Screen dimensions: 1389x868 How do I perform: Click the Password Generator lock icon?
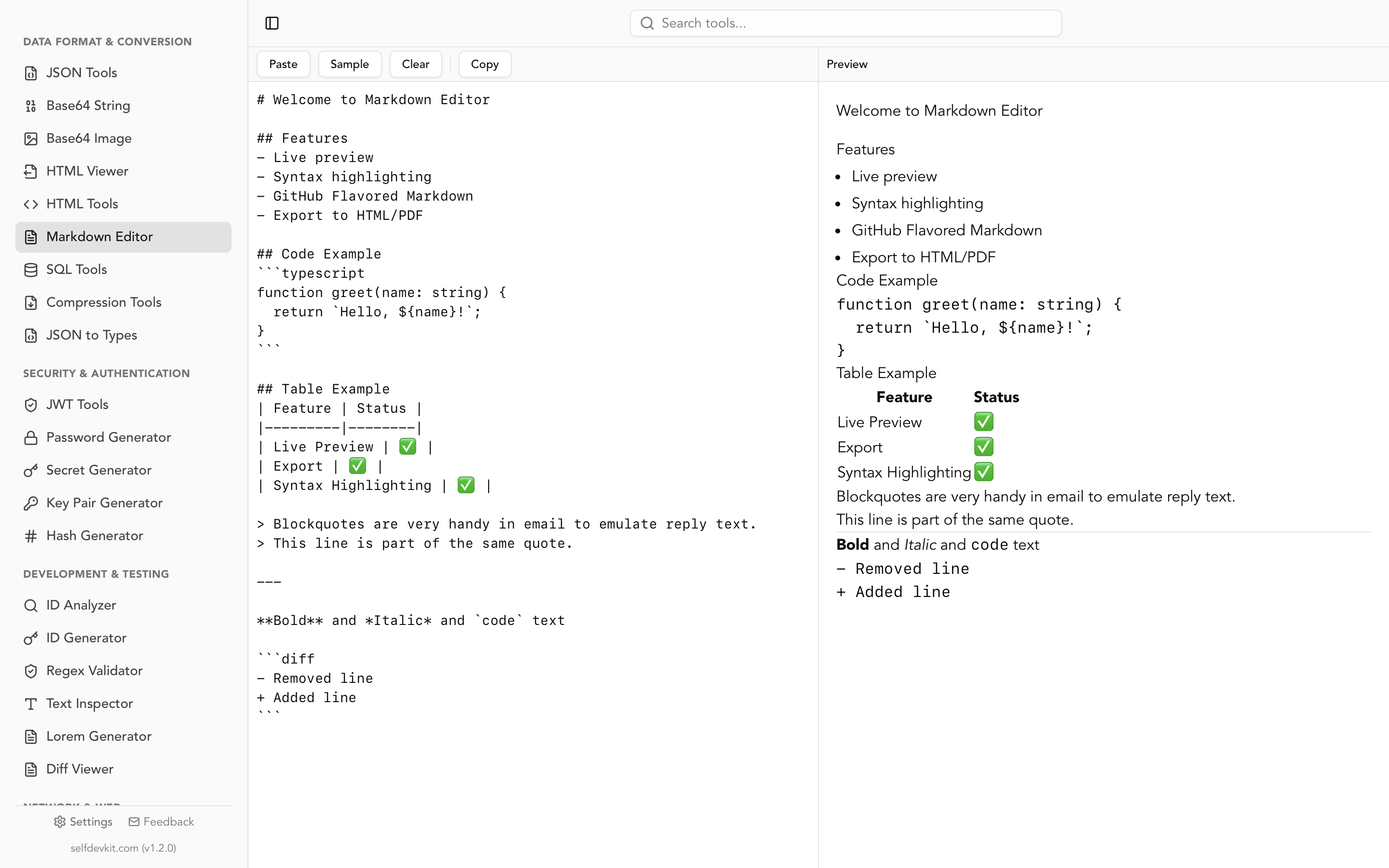pyautogui.click(x=31, y=437)
